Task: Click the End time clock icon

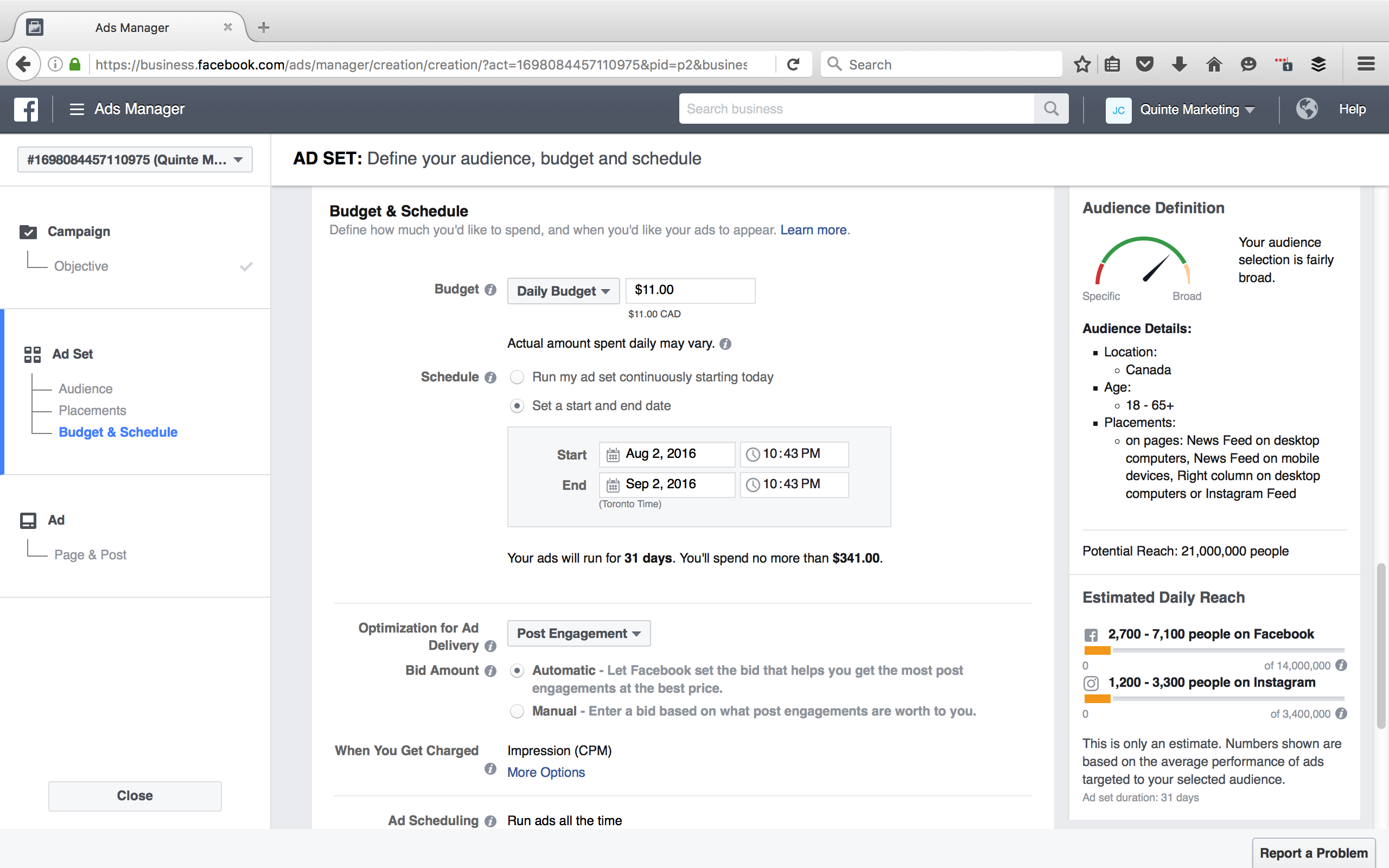Action: pyautogui.click(x=753, y=485)
